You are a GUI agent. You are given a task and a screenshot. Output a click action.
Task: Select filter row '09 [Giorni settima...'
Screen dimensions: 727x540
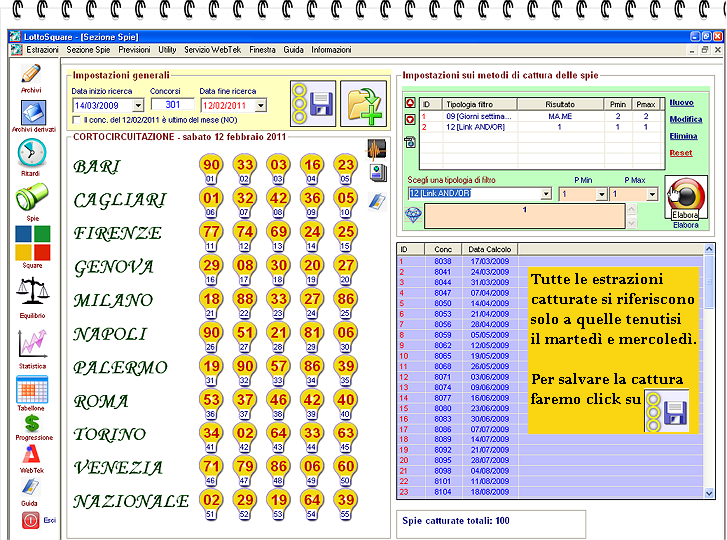(542, 116)
